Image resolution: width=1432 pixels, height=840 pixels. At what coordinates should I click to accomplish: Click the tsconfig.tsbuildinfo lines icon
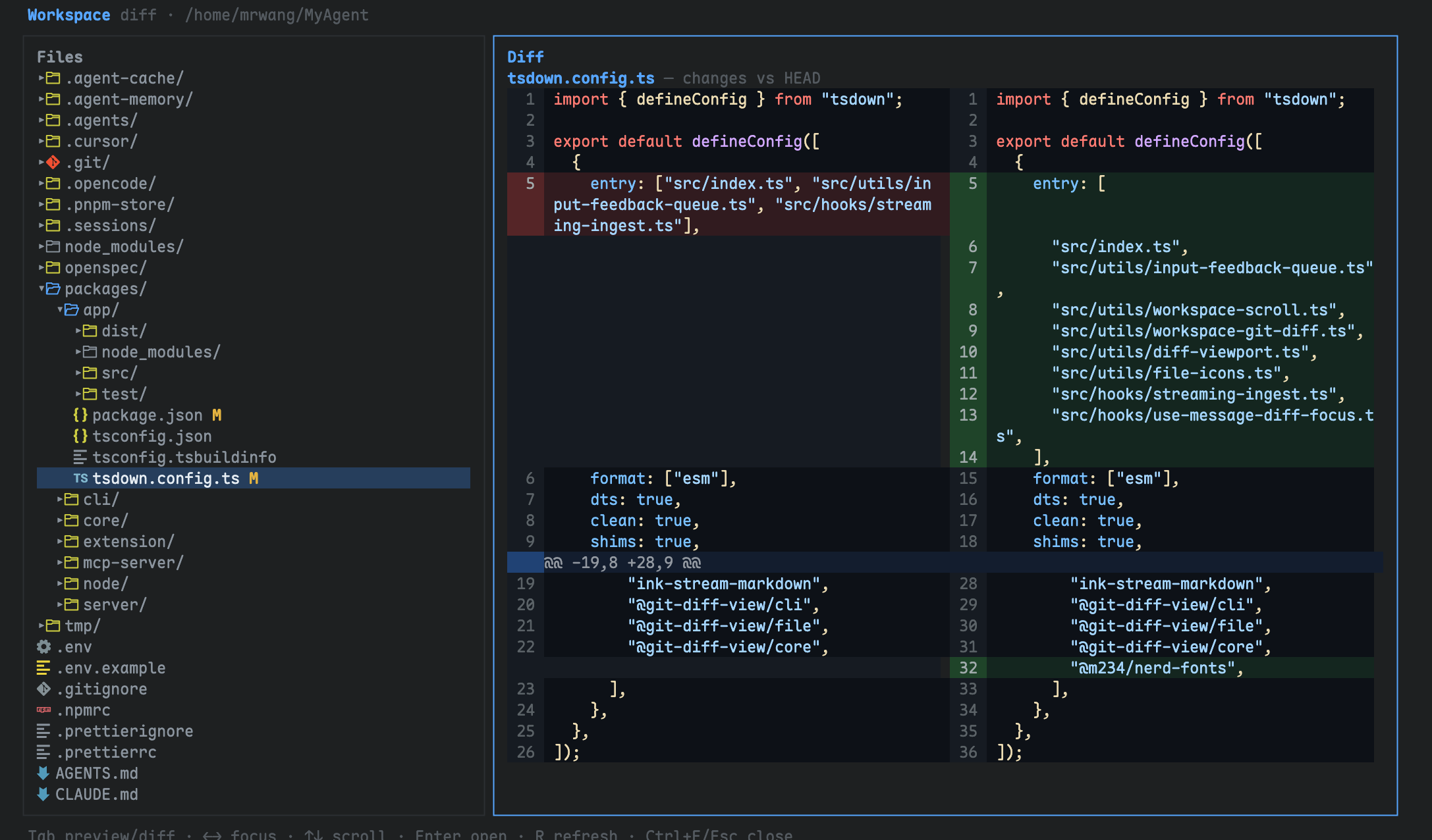pyautogui.click(x=80, y=457)
